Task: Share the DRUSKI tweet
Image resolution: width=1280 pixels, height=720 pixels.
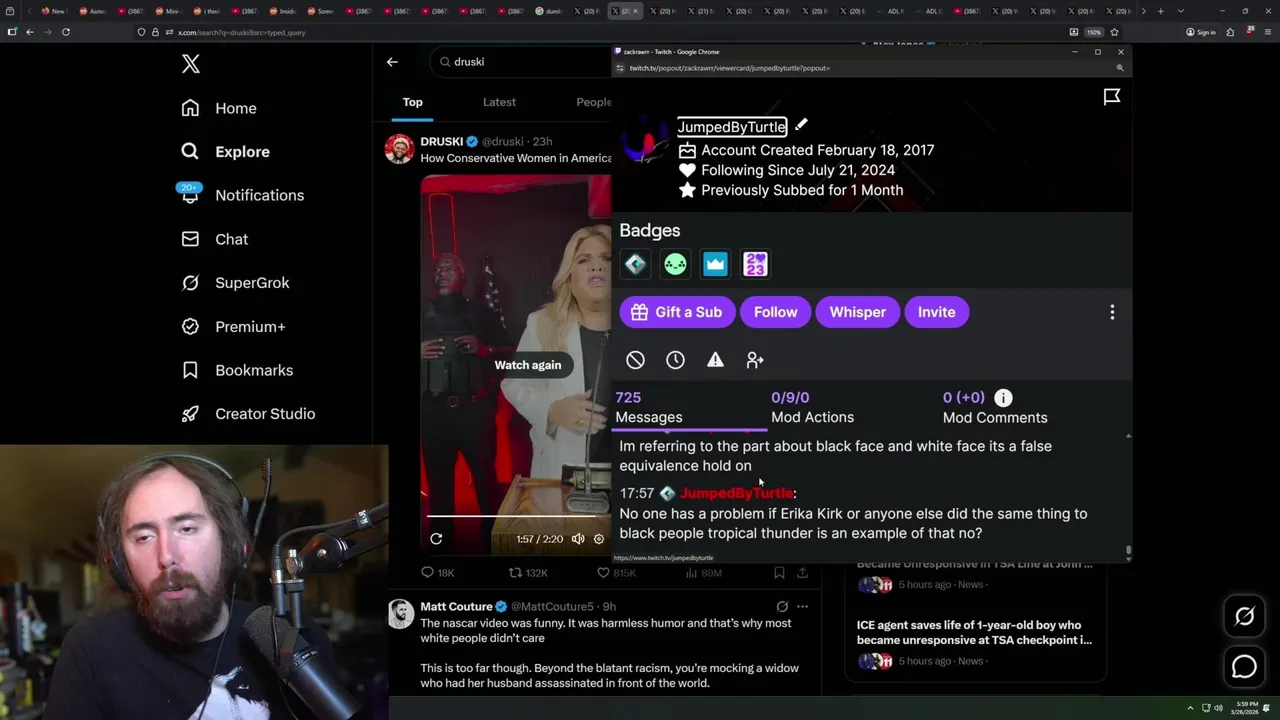Action: pos(802,573)
